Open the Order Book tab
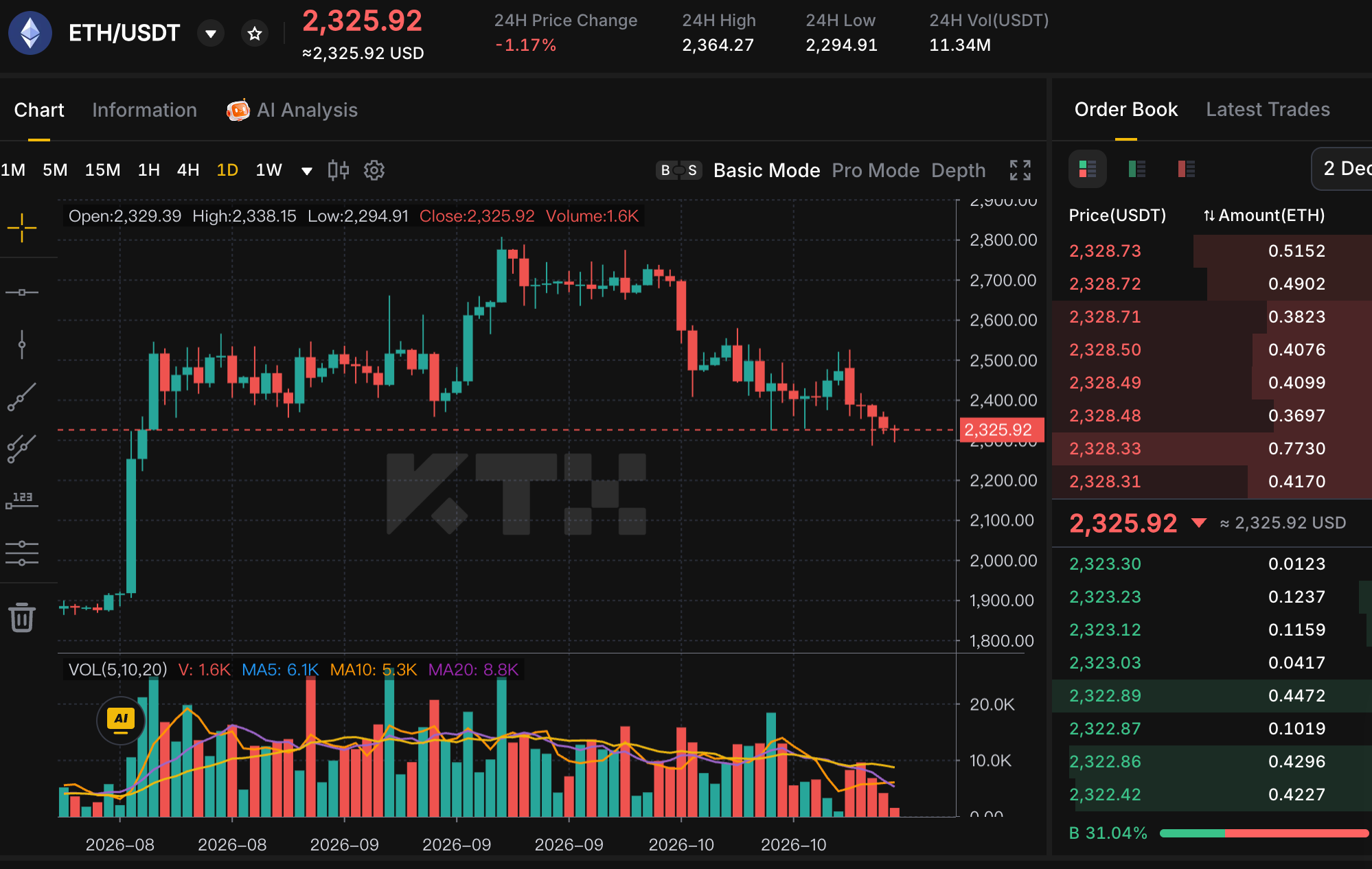1372x869 pixels. click(x=1125, y=109)
